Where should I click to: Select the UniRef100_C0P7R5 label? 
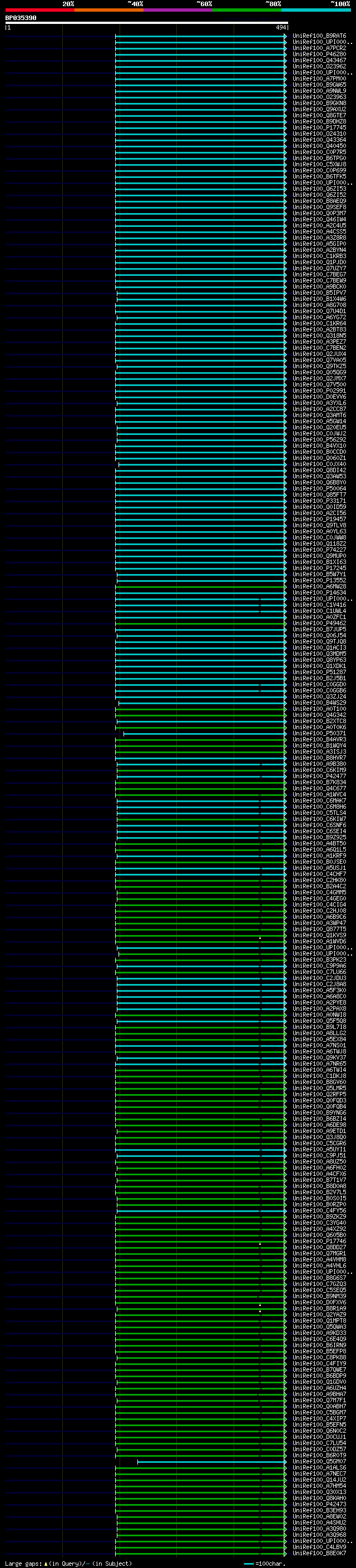(319, 152)
